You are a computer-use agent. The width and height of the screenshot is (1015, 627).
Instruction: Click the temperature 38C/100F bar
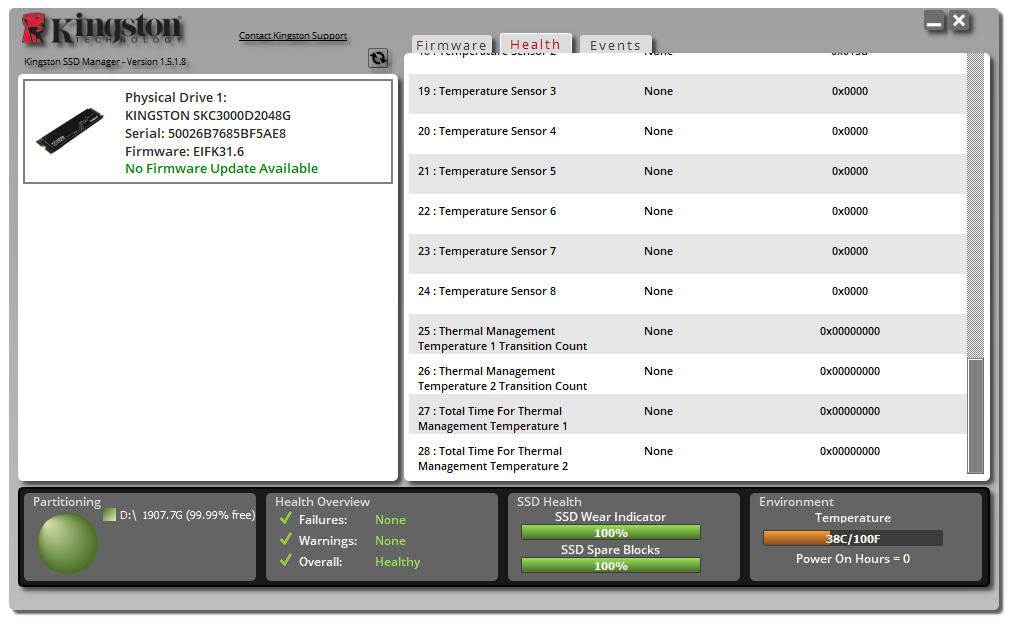click(x=853, y=538)
